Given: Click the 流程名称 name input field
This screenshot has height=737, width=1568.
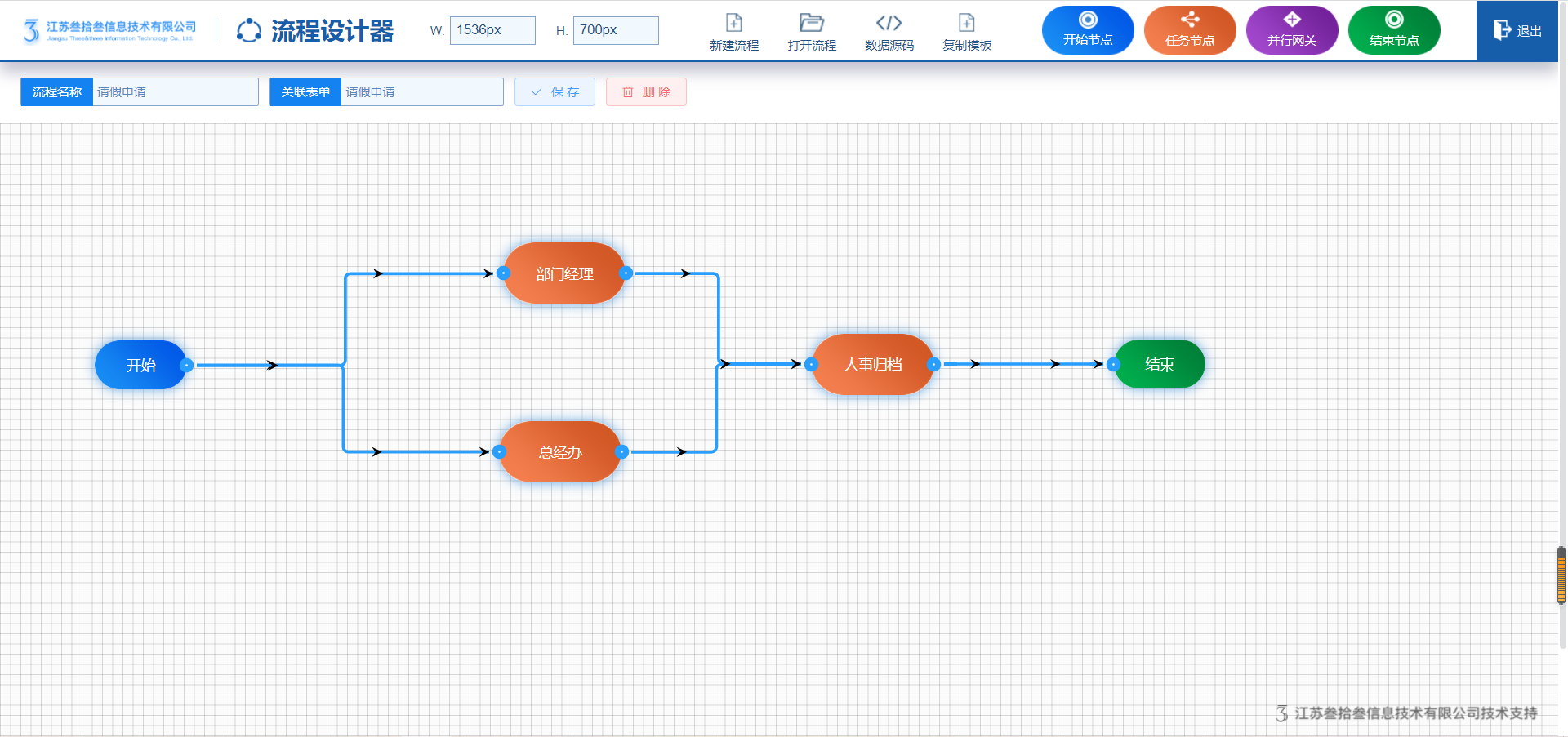Looking at the screenshot, I should click(175, 92).
